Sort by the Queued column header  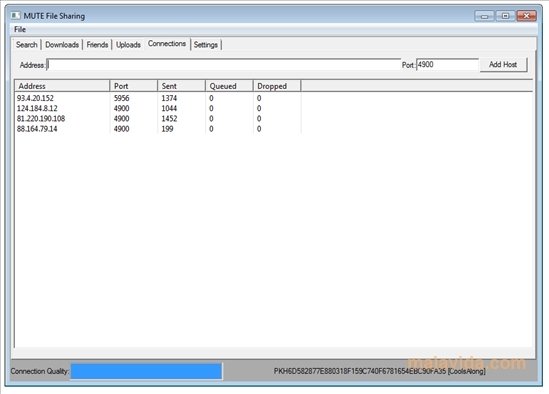click(x=229, y=86)
